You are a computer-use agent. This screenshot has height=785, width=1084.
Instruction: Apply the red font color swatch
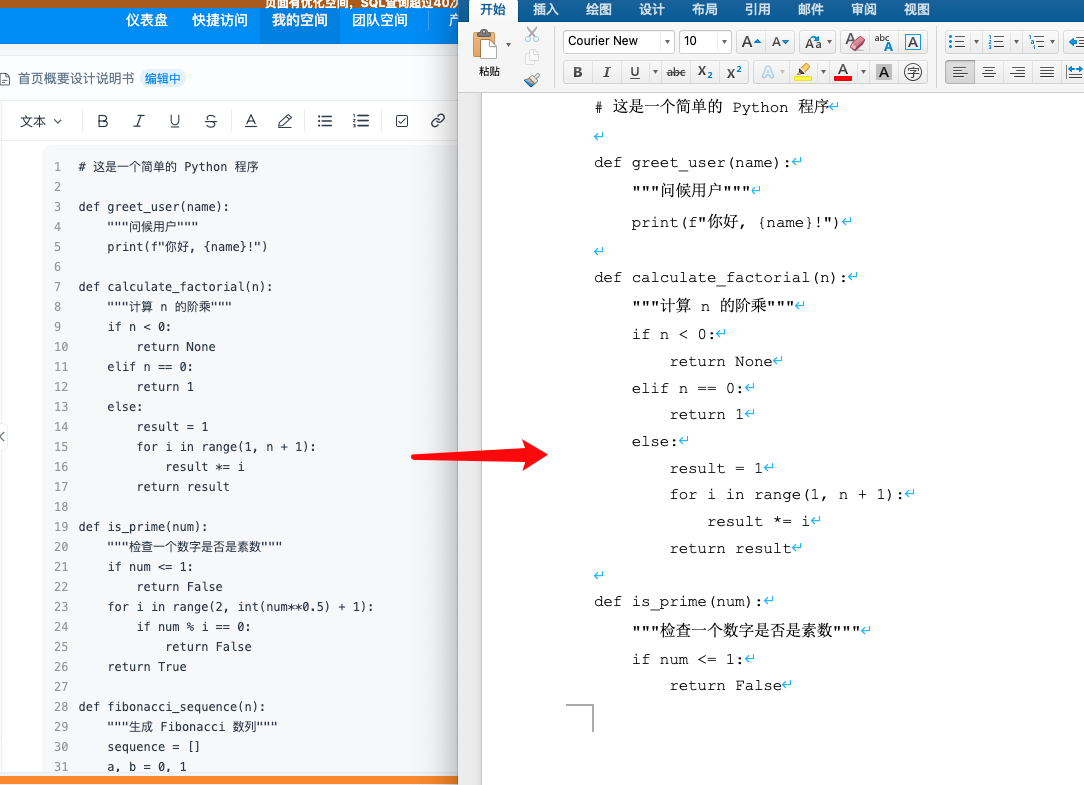coord(843,72)
